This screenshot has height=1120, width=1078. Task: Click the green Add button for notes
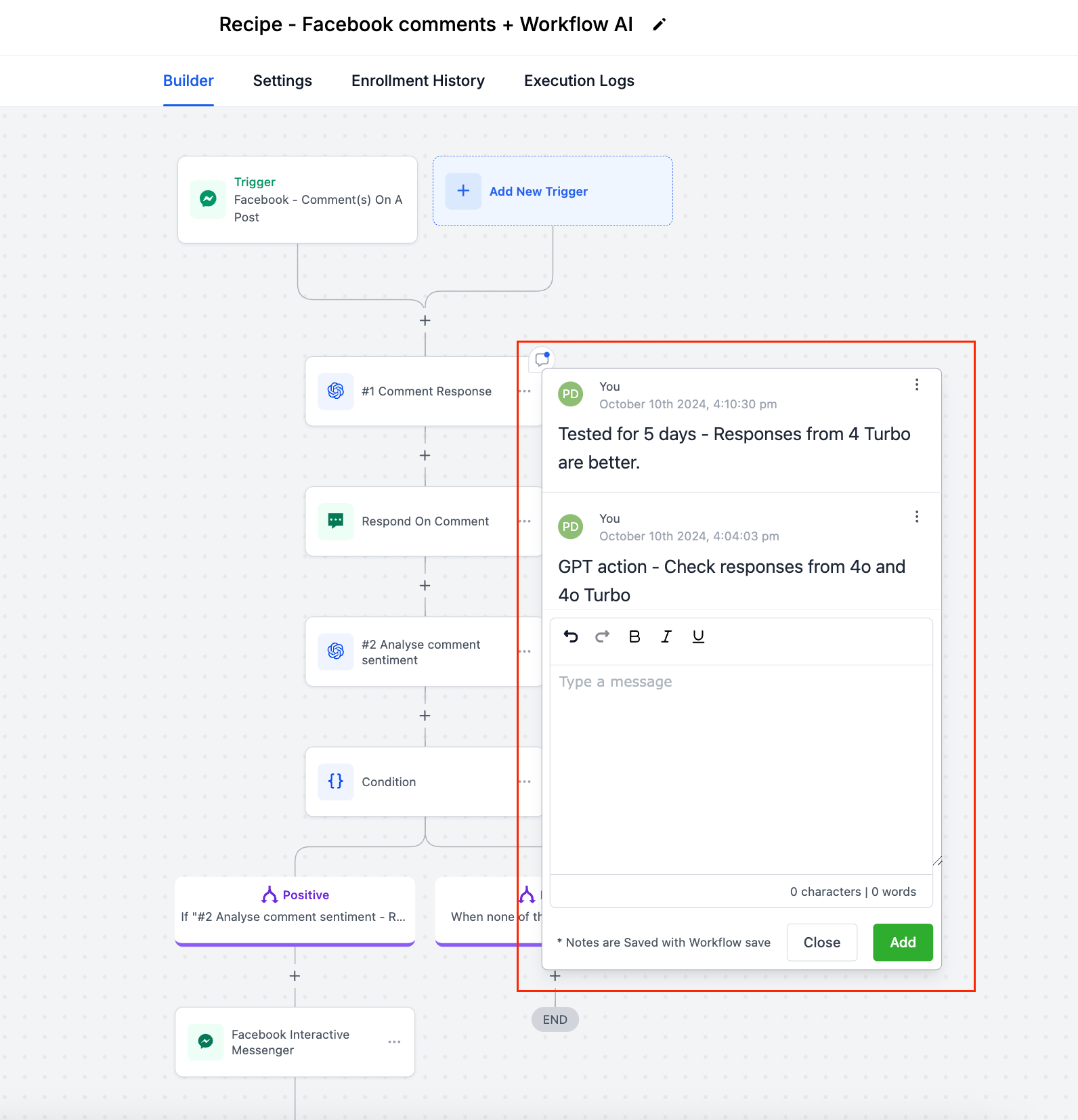903,943
